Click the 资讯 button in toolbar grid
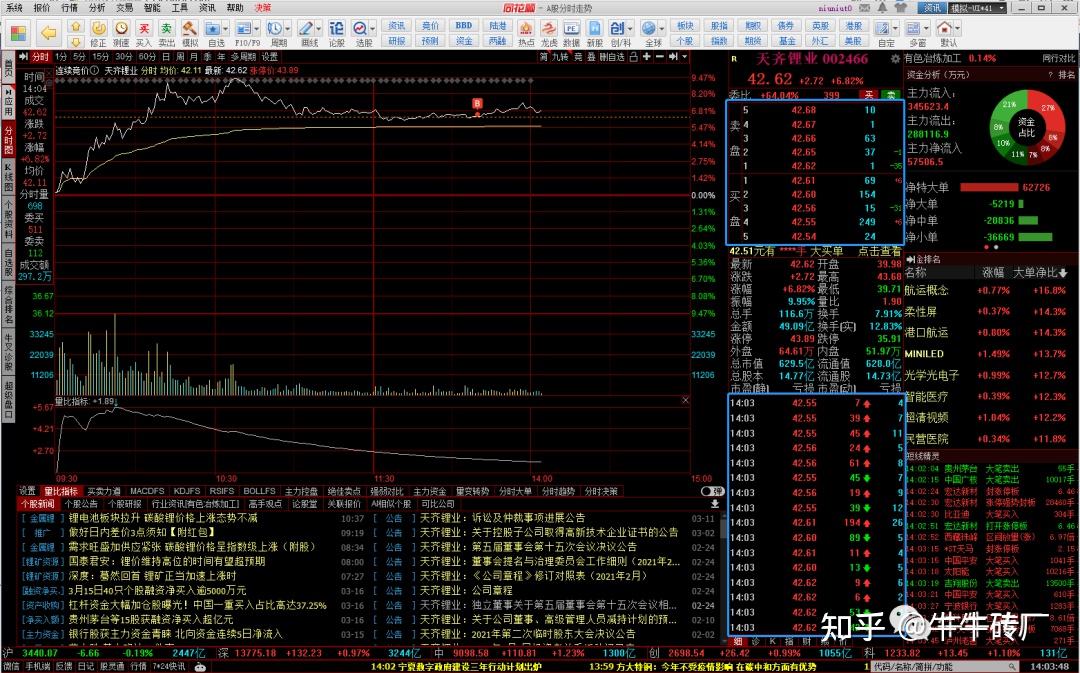 tap(397, 26)
